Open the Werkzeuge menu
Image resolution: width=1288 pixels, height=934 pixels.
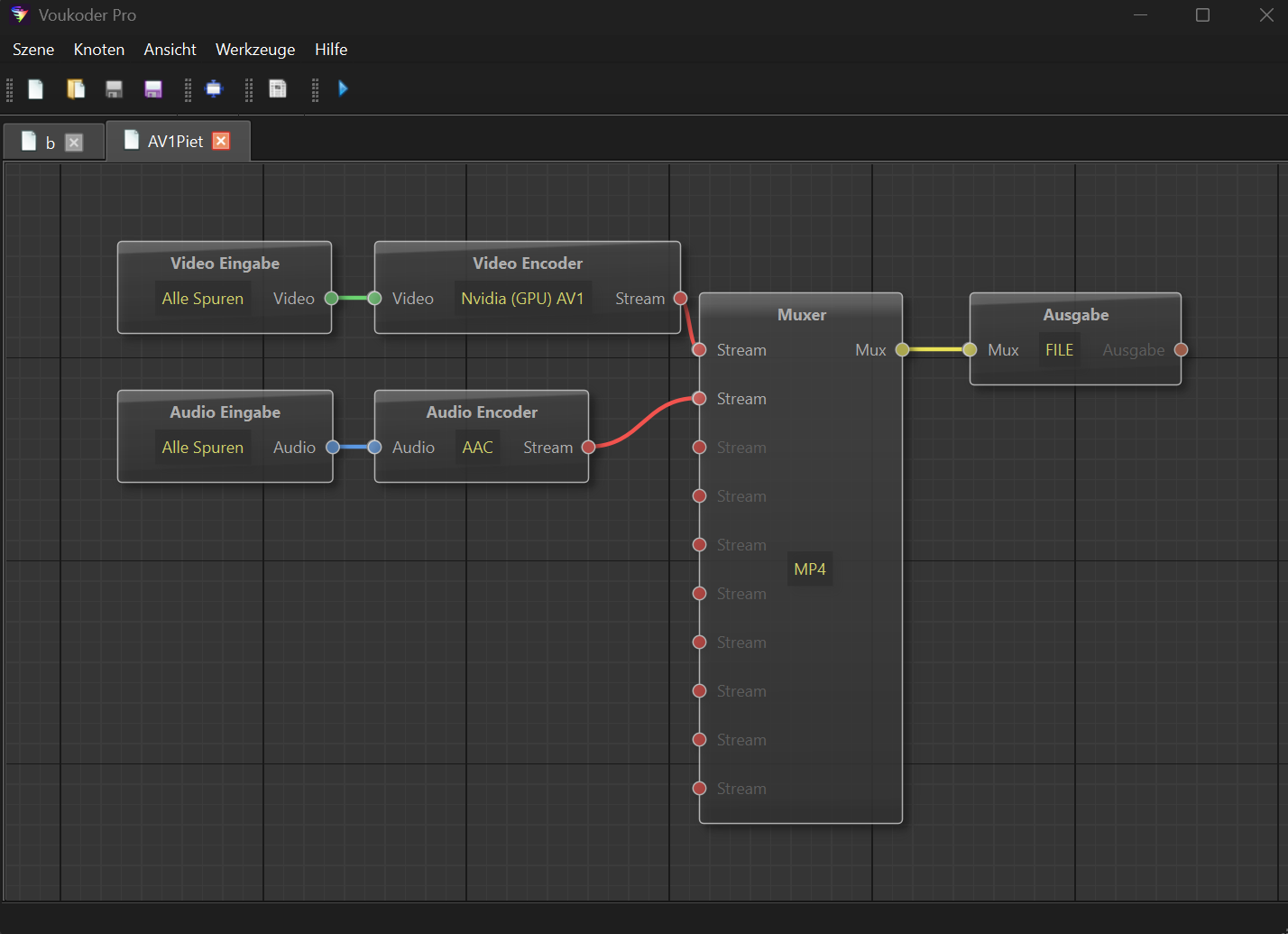255,50
